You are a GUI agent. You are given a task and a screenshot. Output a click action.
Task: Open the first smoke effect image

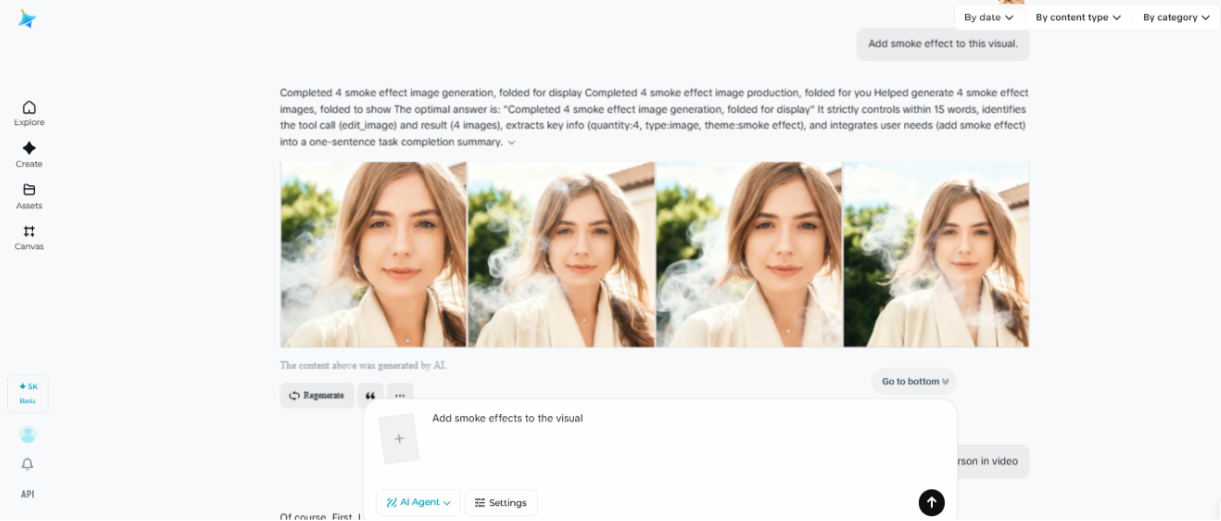(x=373, y=255)
